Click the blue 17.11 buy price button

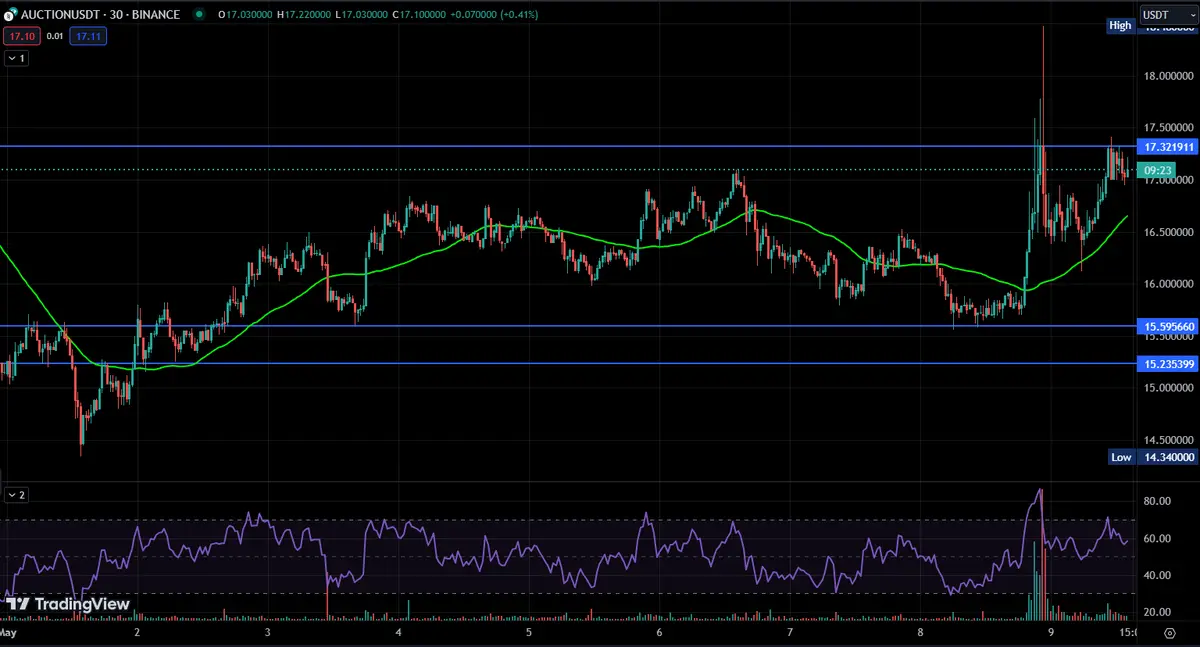point(88,36)
